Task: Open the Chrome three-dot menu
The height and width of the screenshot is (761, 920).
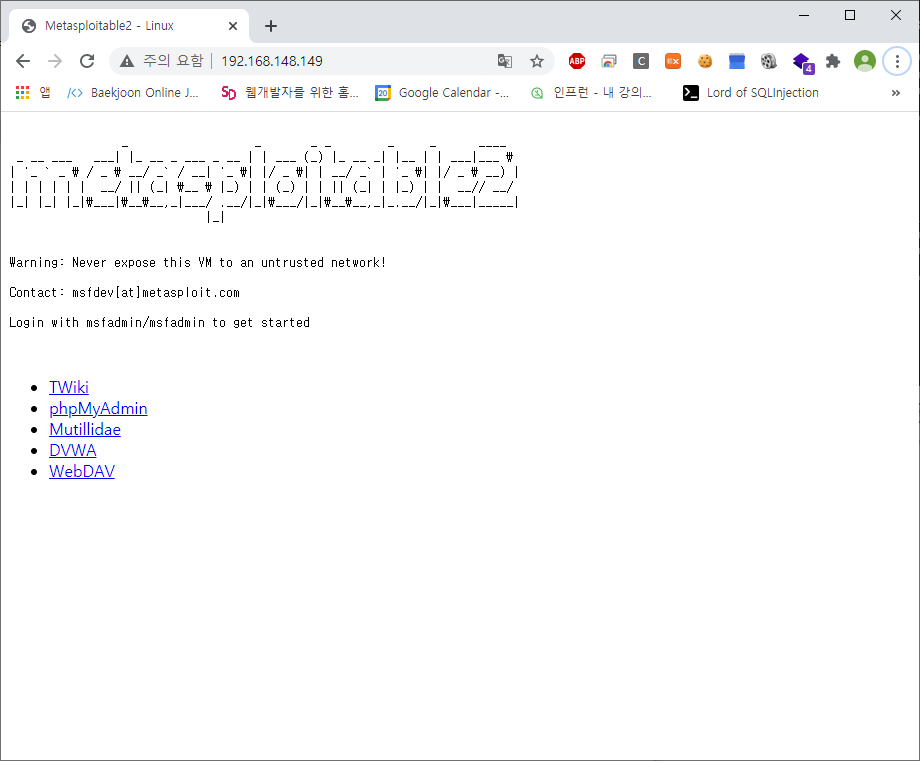Action: click(x=897, y=61)
